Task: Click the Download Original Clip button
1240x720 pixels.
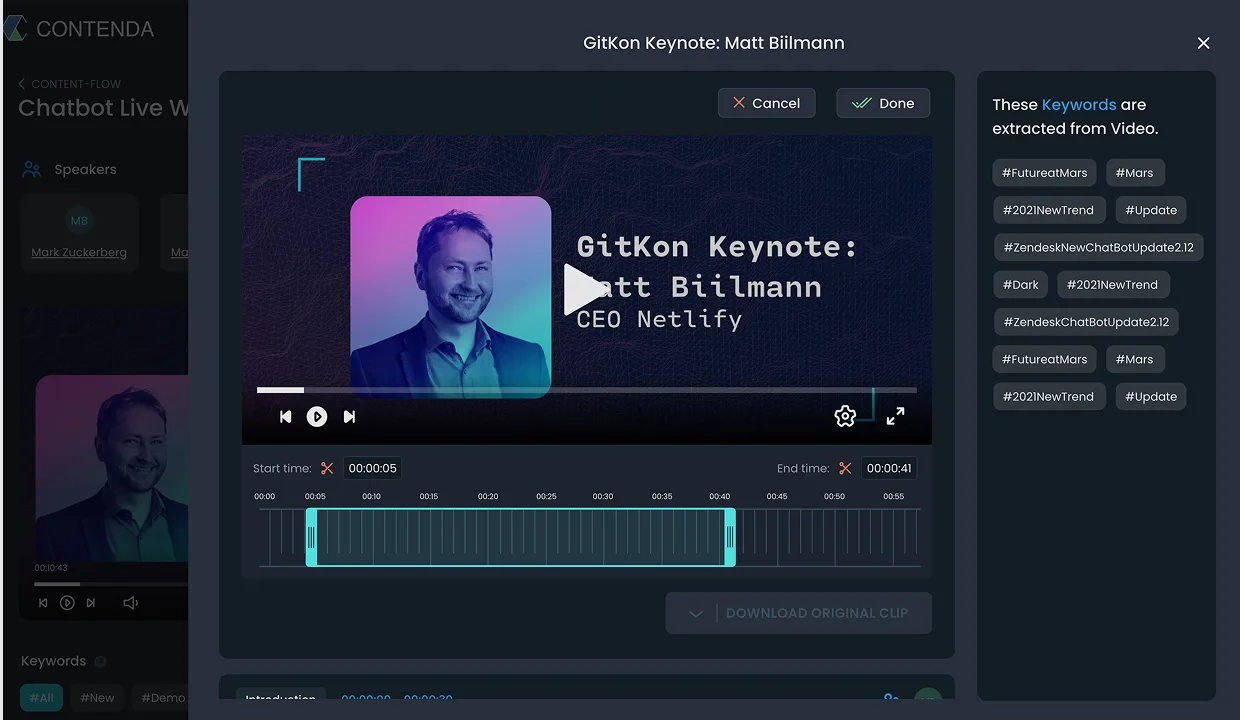Action: click(798, 613)
